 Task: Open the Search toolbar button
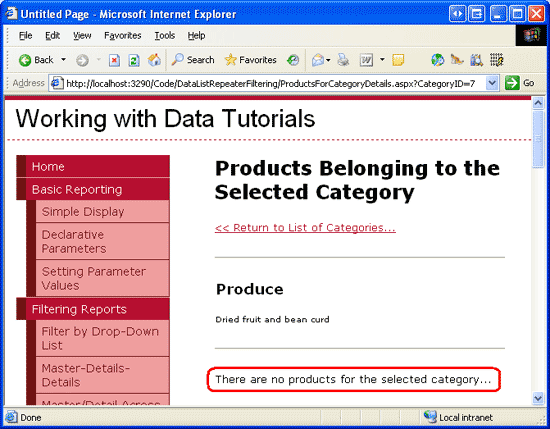[x=193, y=60]
